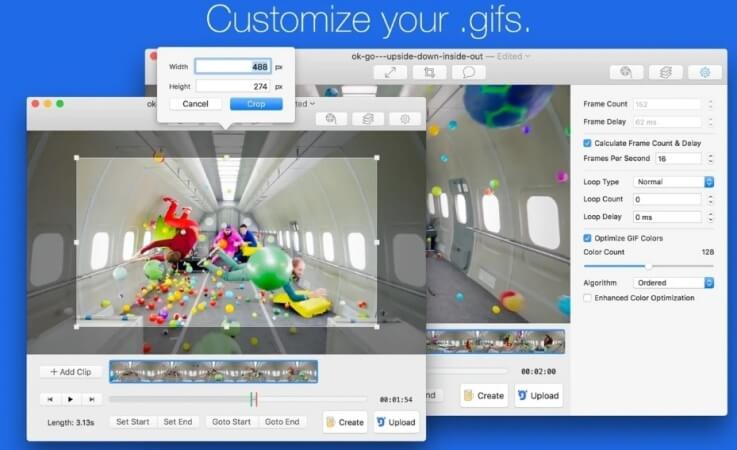The height and width of the screenshot is (450, 737).
Task: Click the Frame Delay stepper arrows
Action: click(710, 122)
